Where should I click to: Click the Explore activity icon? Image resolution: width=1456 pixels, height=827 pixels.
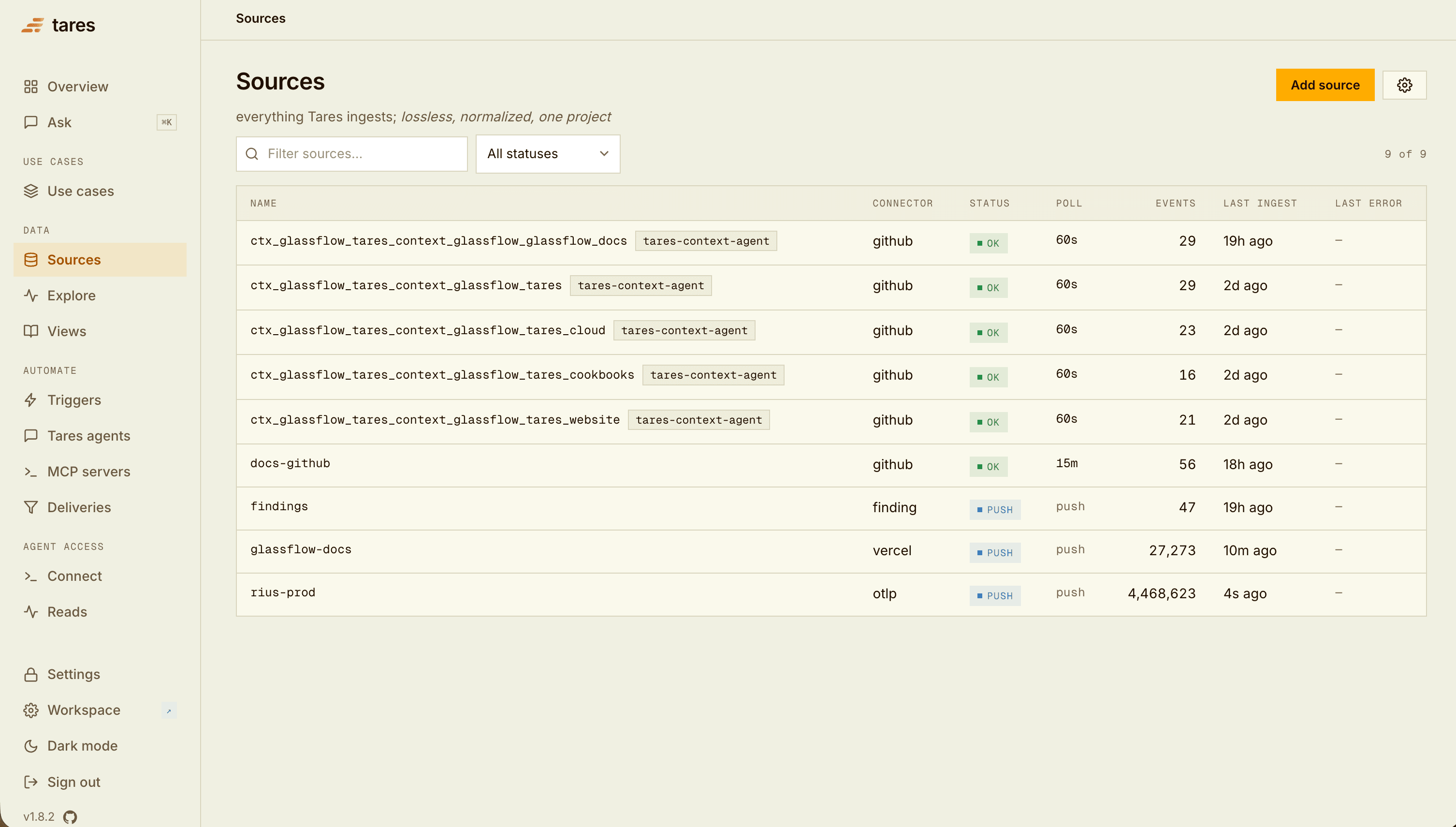coord(30,295)
